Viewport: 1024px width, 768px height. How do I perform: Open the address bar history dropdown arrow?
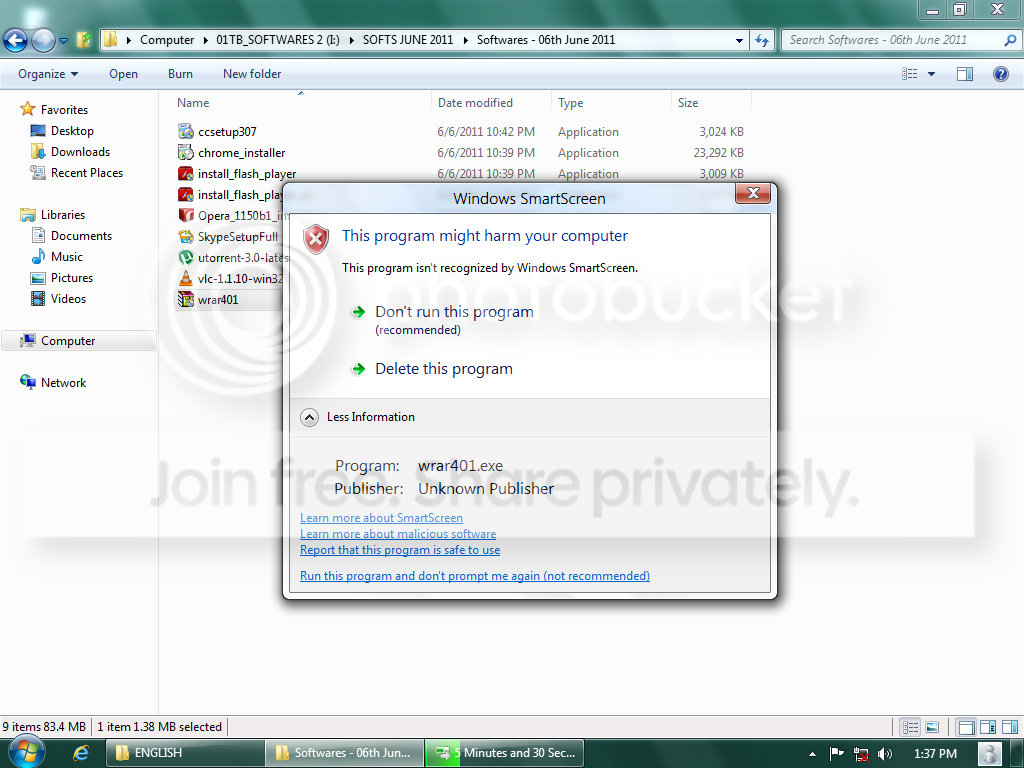739,40
